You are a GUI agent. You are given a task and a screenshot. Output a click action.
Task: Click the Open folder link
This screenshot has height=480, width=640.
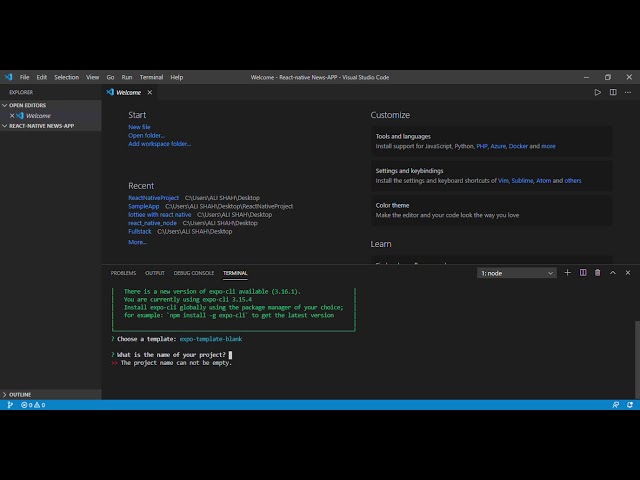[x=146, y=136]
